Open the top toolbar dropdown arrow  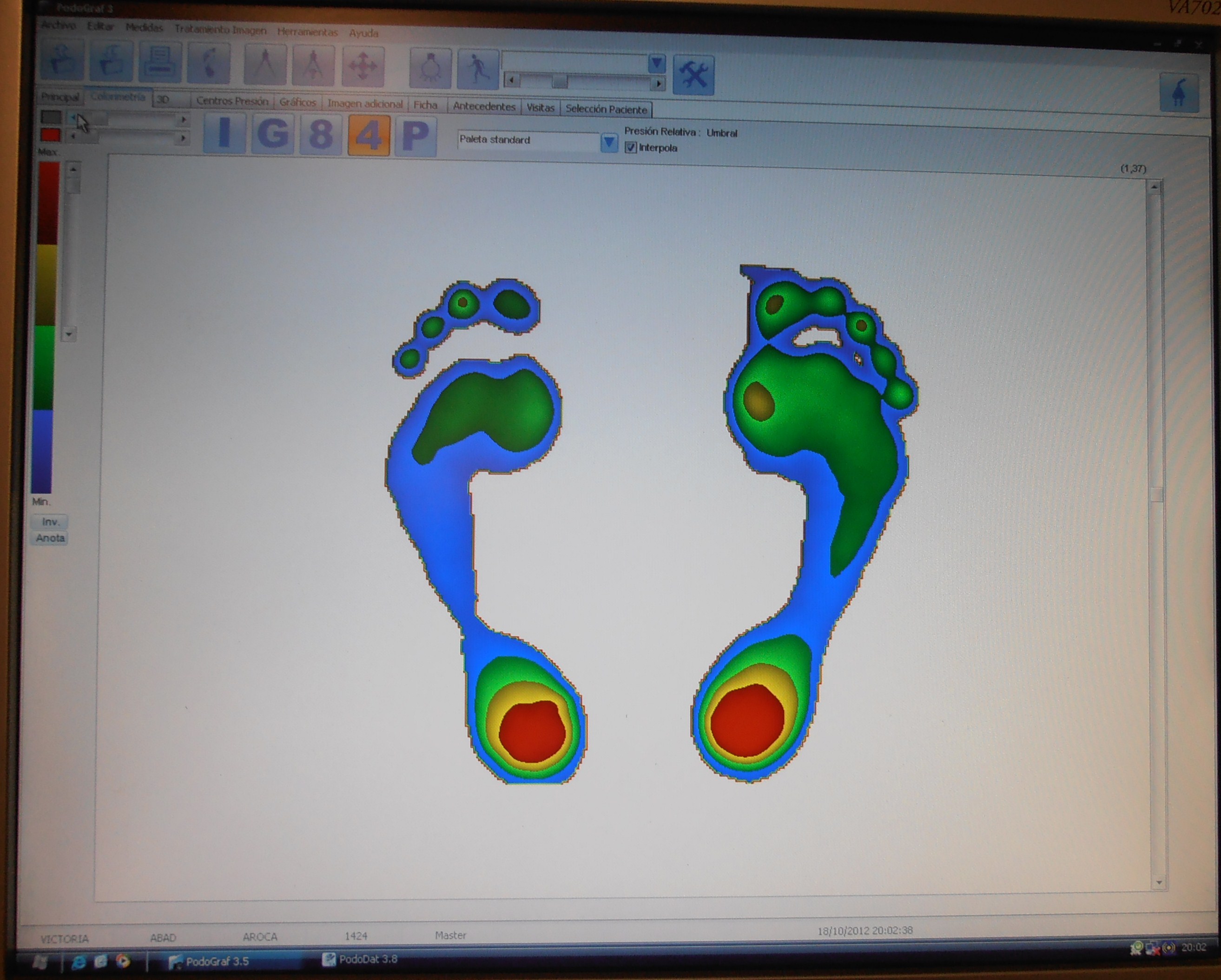(656, 63)
